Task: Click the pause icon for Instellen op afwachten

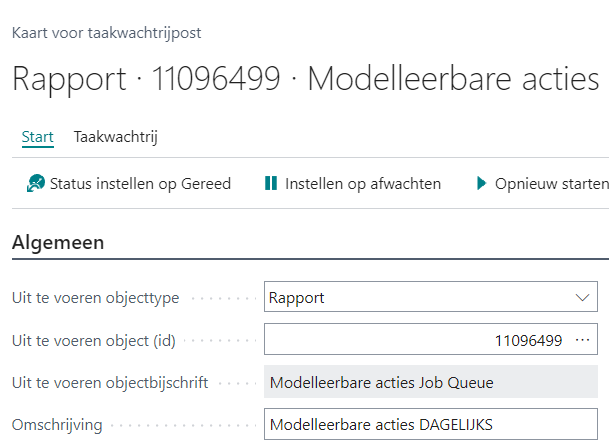Action: (x=270, y=183)
